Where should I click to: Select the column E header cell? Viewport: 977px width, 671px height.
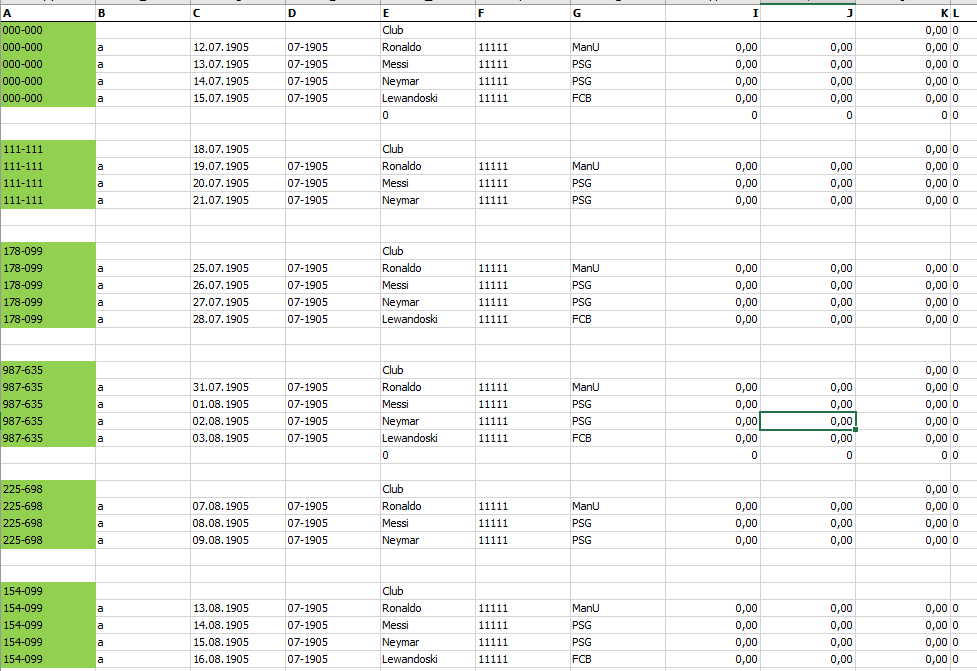point(428,13)
